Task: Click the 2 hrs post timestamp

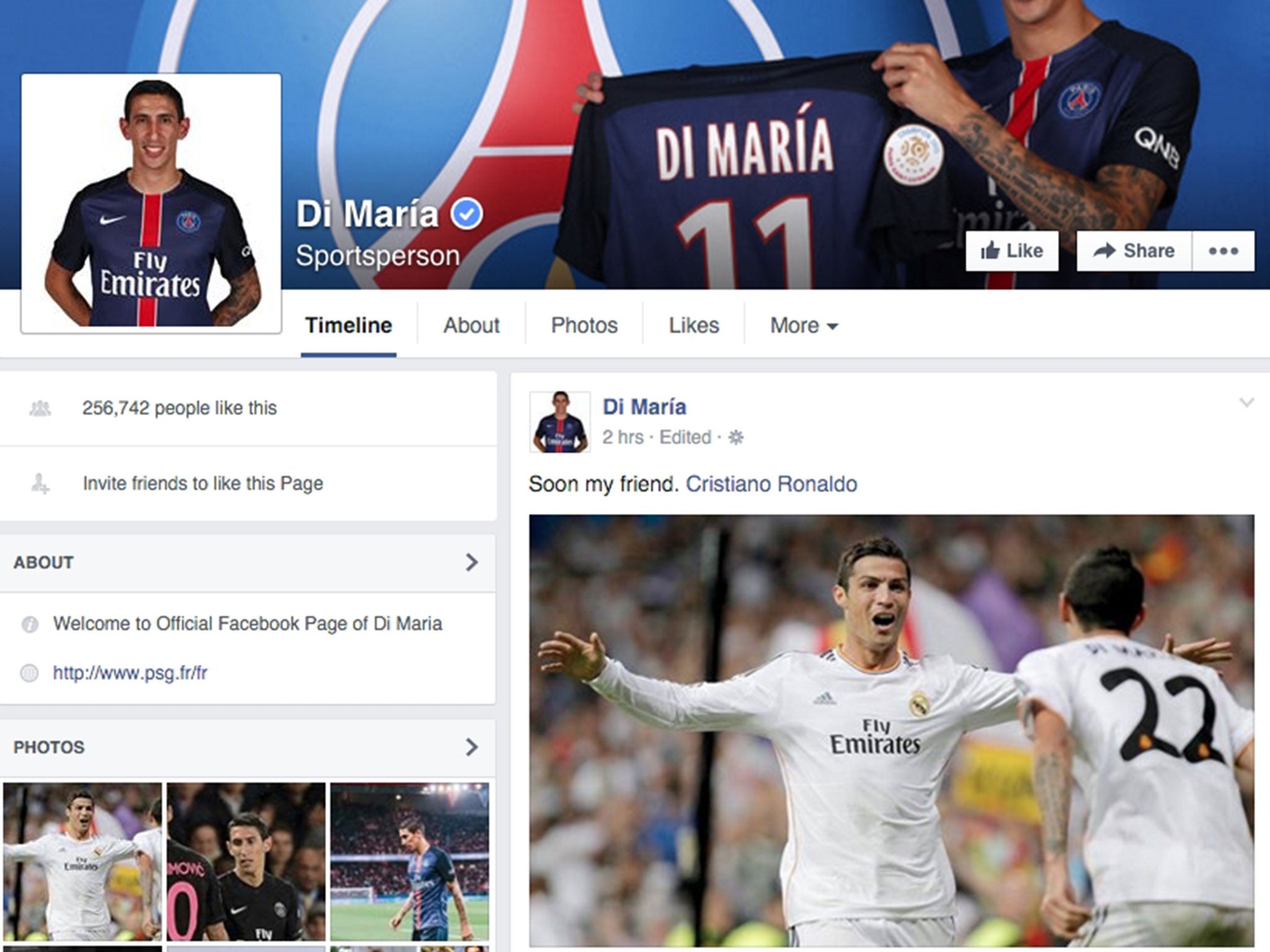Action: pyautogui.click(x=623, y=438)
